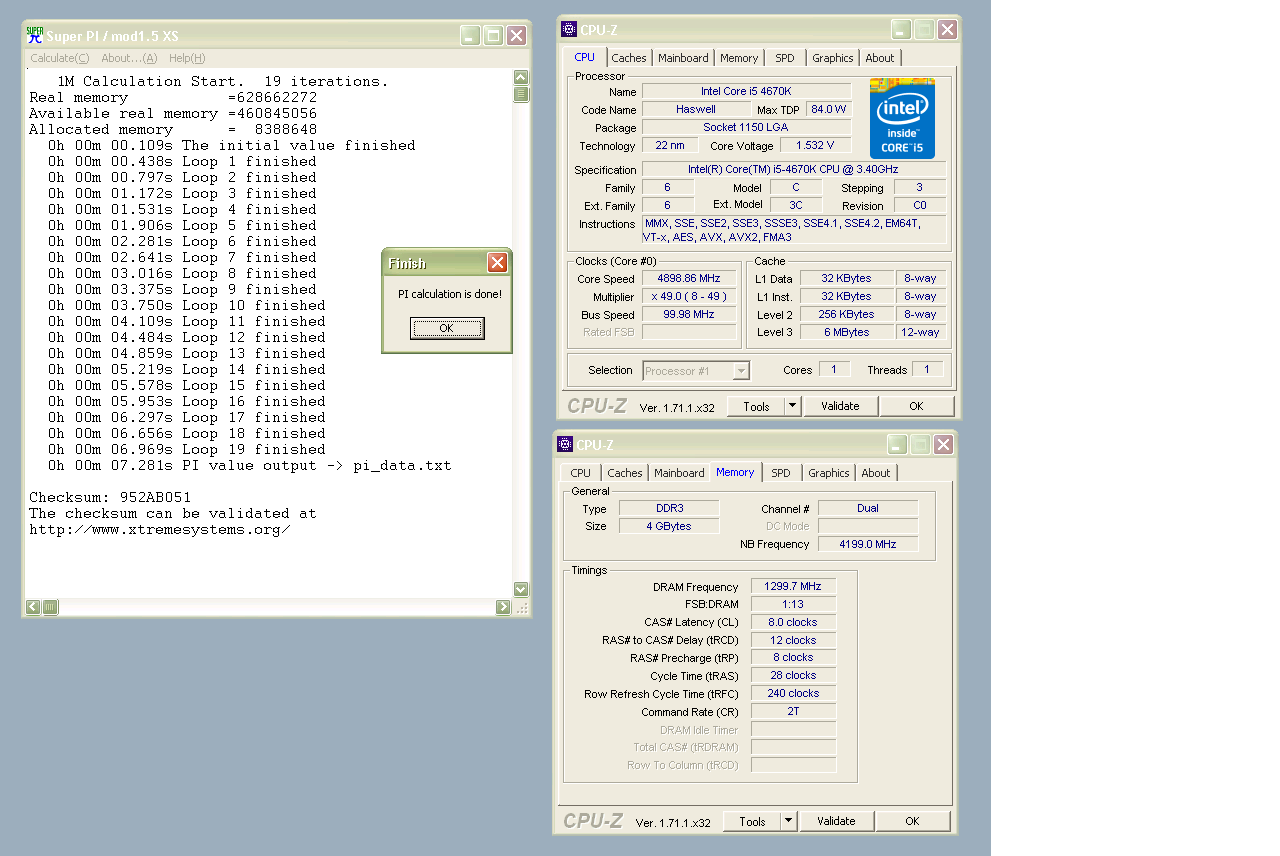Open the About menu in Super PI
Viewport: 1280px width, 856px height.
129,58
